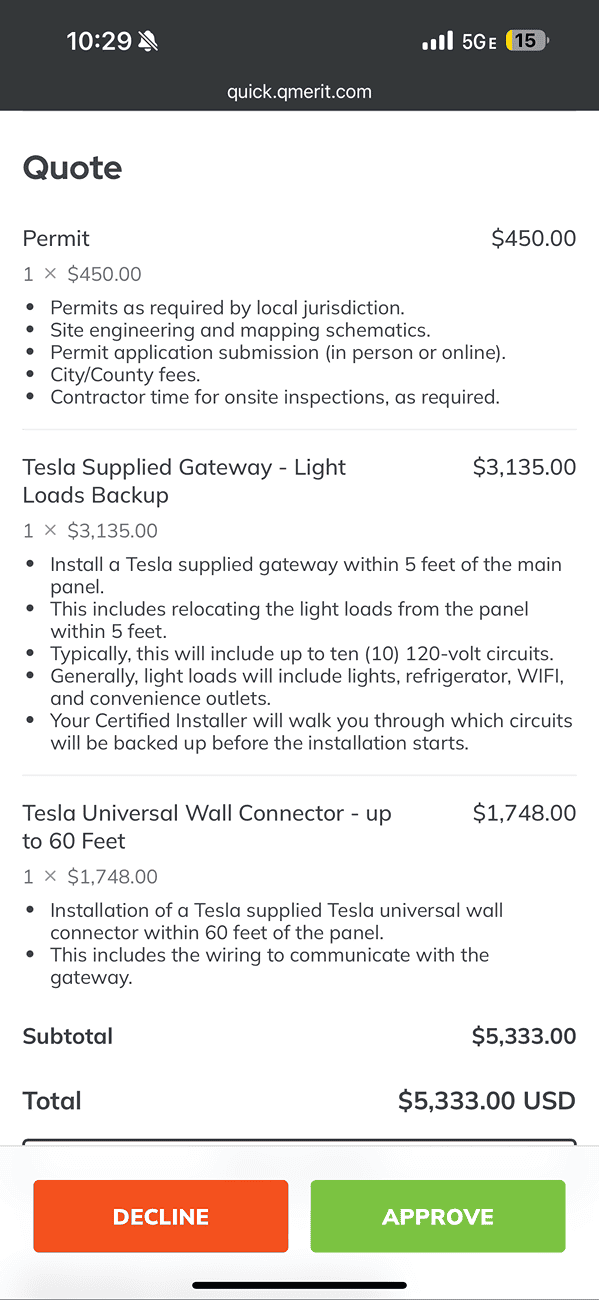The height and width of the screenshot is (1300, 599).
Task: Select Tesla Supplied Gateway line item title
Action: 184,481
